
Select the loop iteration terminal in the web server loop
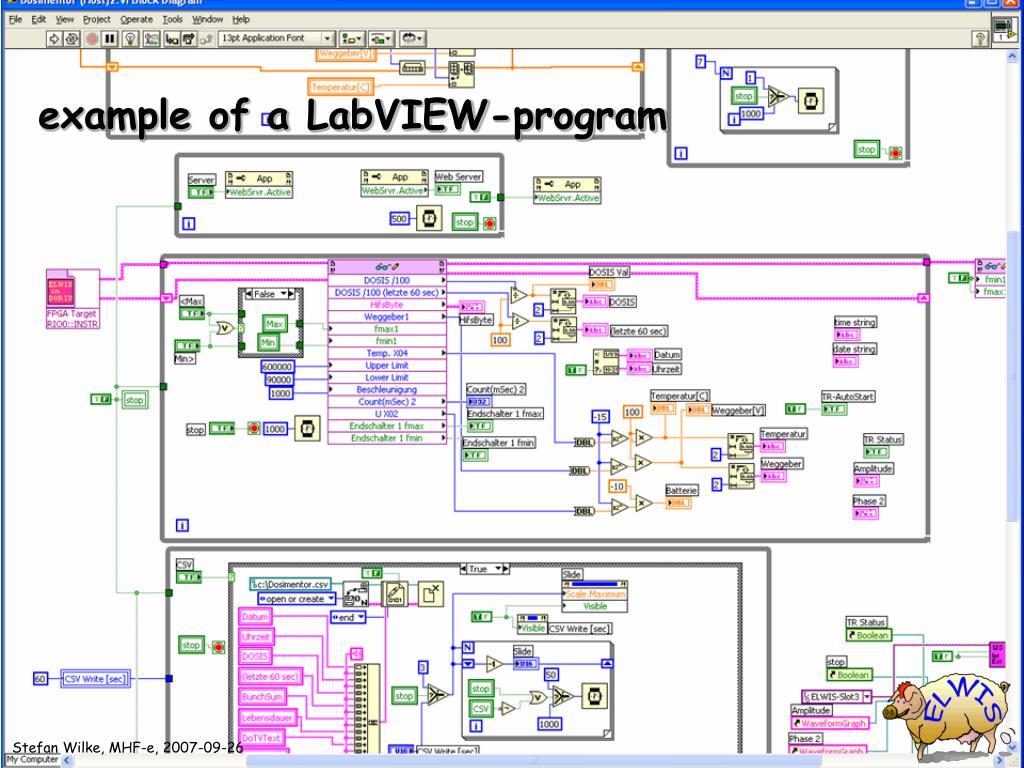point(189,224)
